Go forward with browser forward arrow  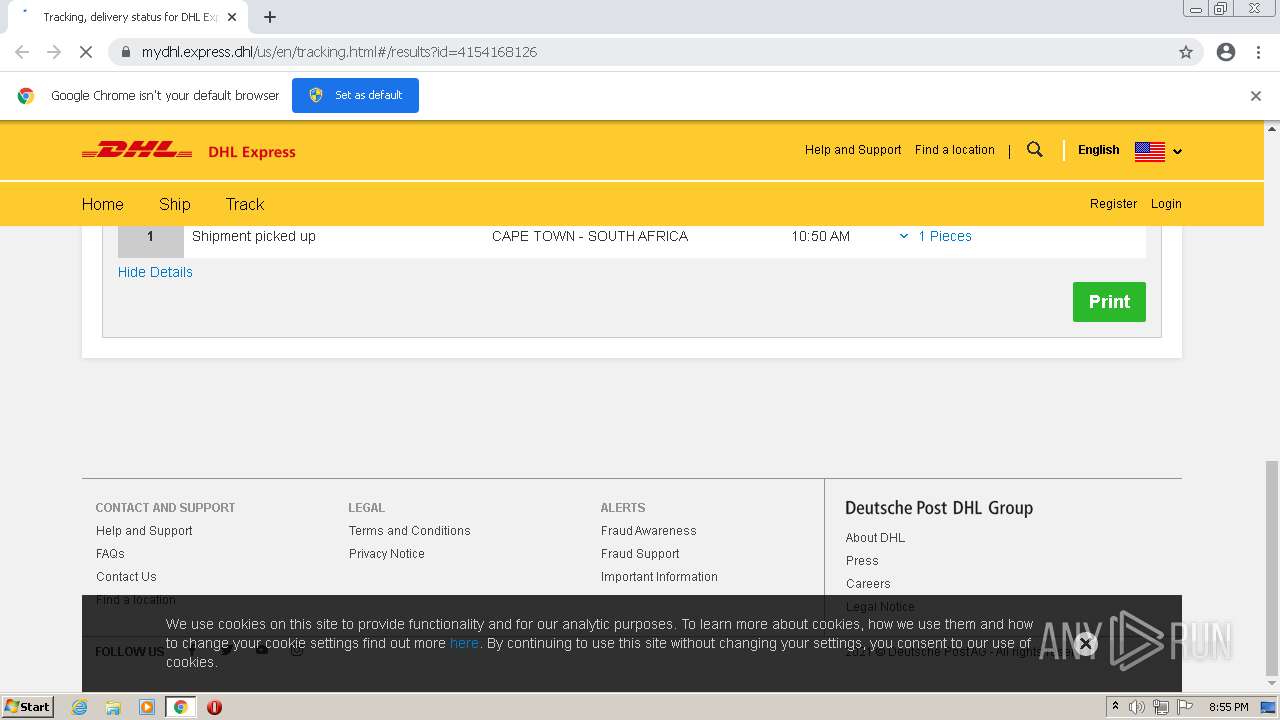click(54, 52)
